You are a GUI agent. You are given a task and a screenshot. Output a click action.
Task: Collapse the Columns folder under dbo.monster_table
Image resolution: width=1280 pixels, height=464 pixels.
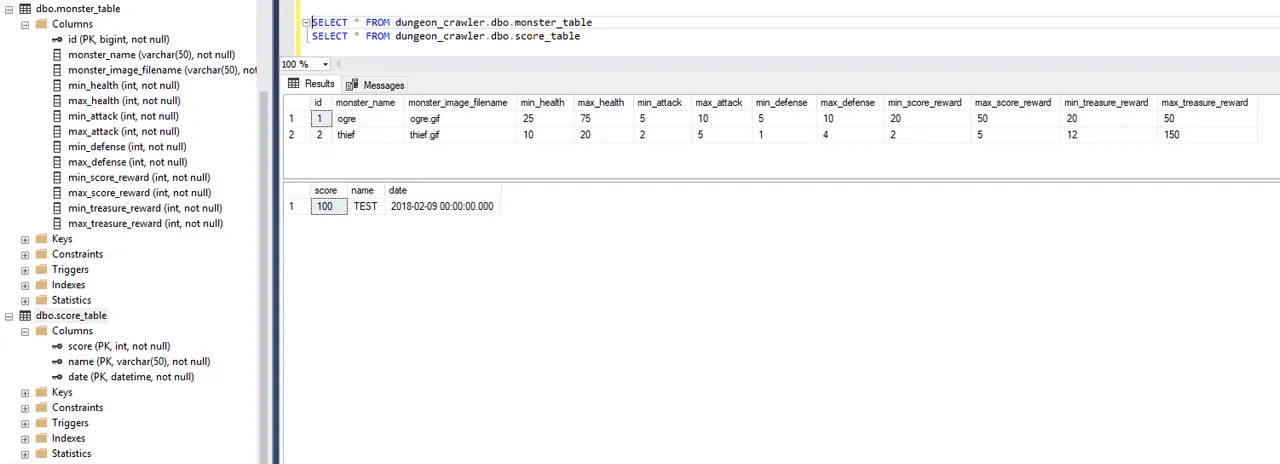click(x=25, y=24)
